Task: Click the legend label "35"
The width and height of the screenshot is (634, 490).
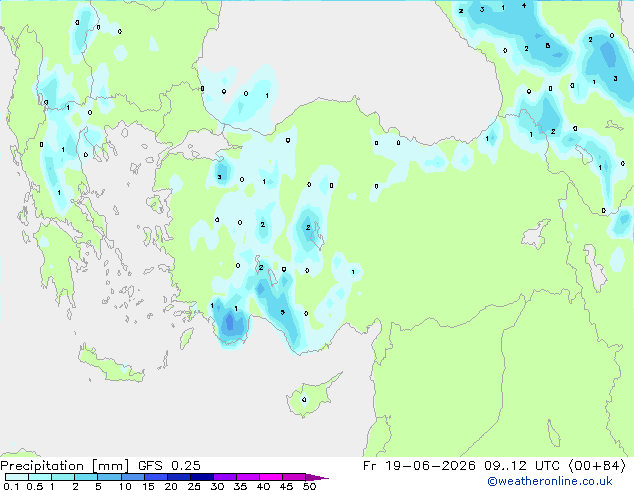Action: (x=241, y=486)
